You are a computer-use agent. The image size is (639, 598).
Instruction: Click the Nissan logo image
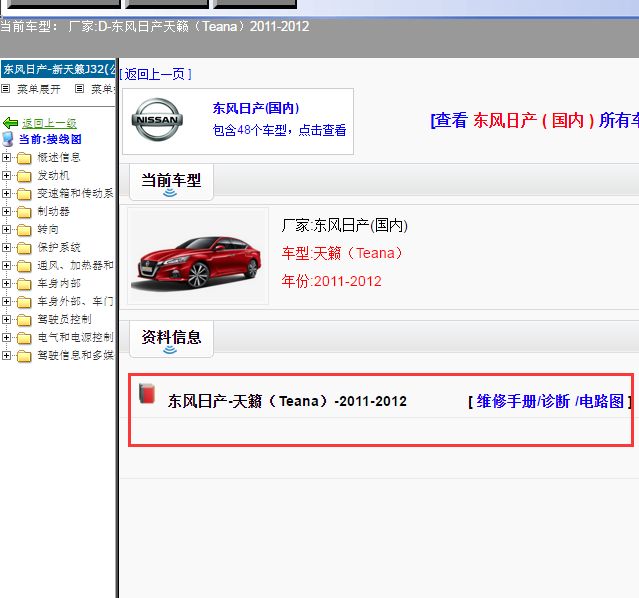(x=157, y=119)
